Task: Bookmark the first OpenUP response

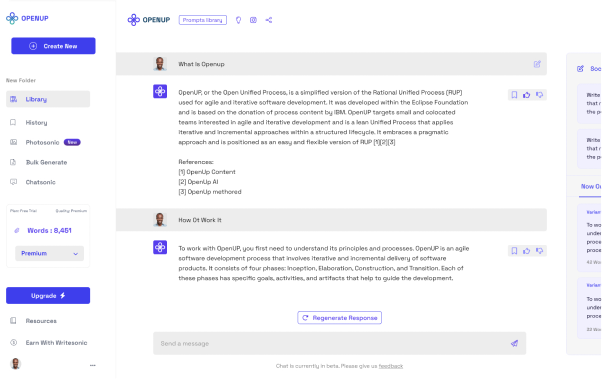Action: pos(514,95)
